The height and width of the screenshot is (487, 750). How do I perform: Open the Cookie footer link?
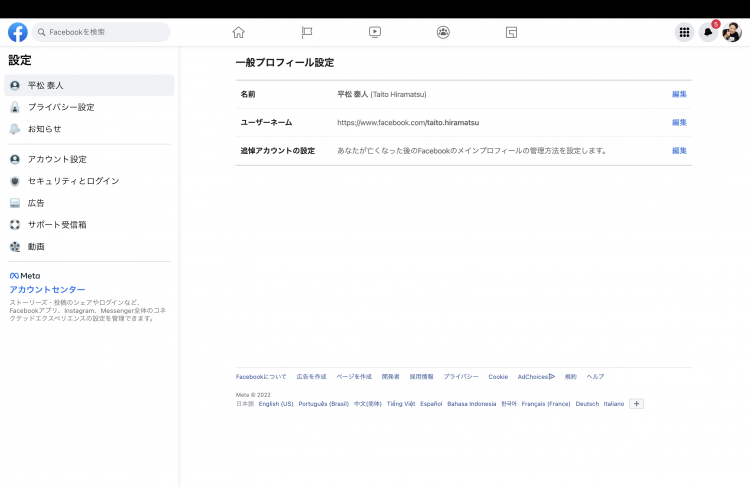tap(498, 377)
